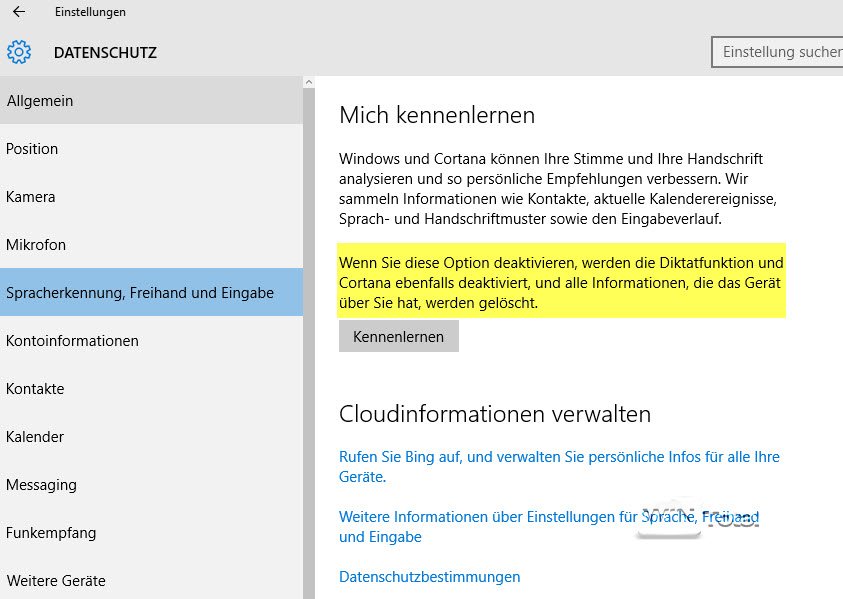The width and height of the screenshot is (843, 599).
Task: Click the back arrow in title bar
Action: coord(19,12)
